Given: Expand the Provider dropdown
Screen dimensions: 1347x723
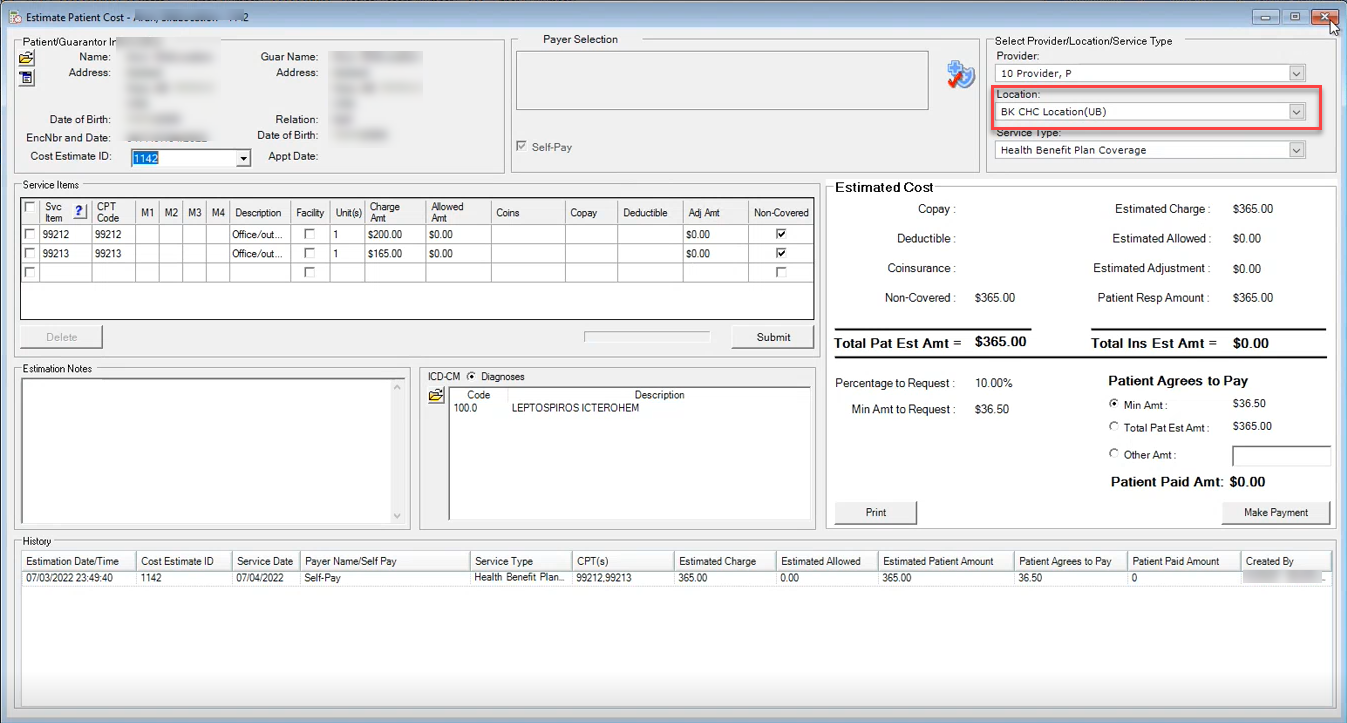Looking at the screenshot, I should [1296, 73].
